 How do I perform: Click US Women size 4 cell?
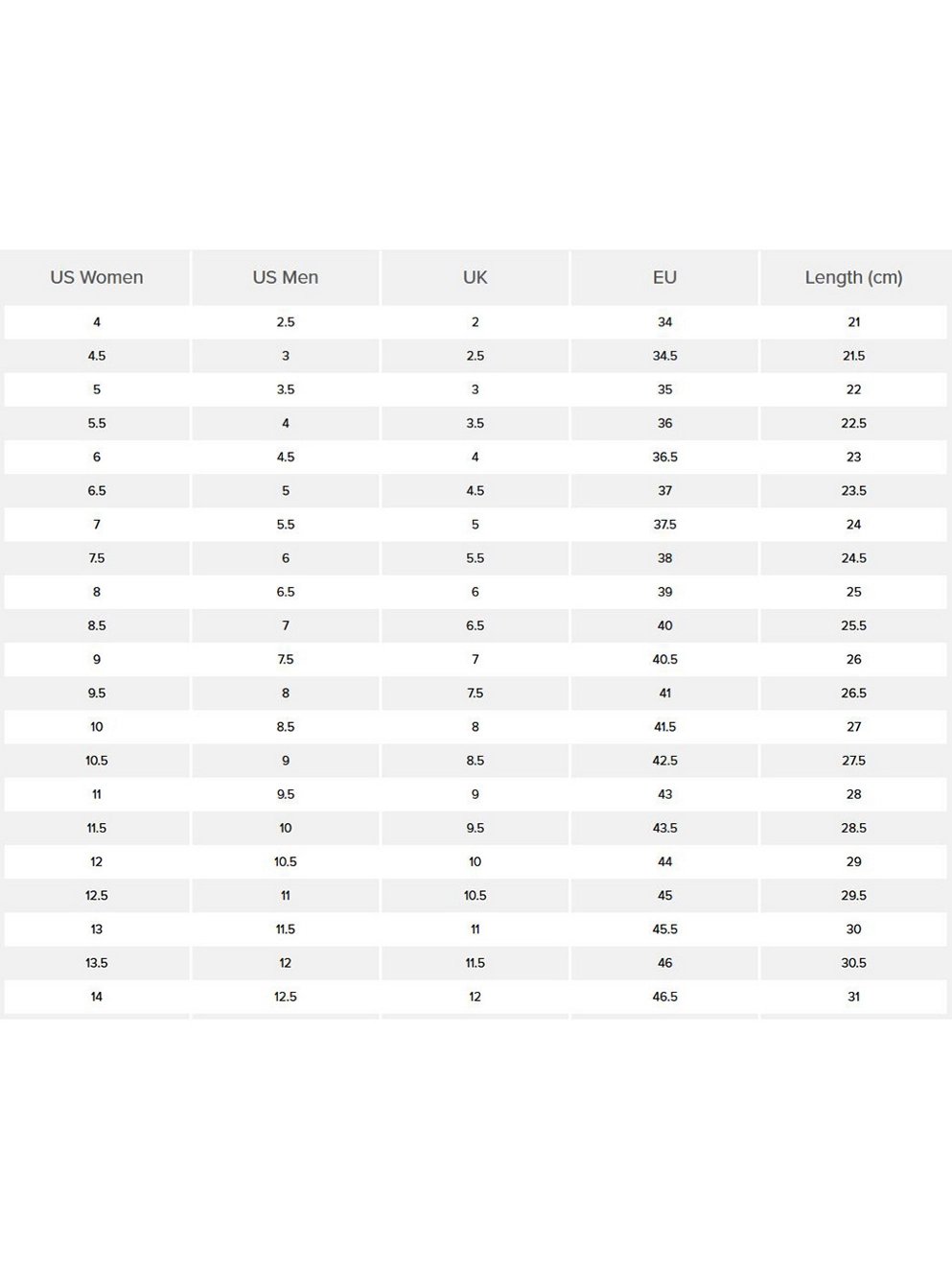click(97, 322)
